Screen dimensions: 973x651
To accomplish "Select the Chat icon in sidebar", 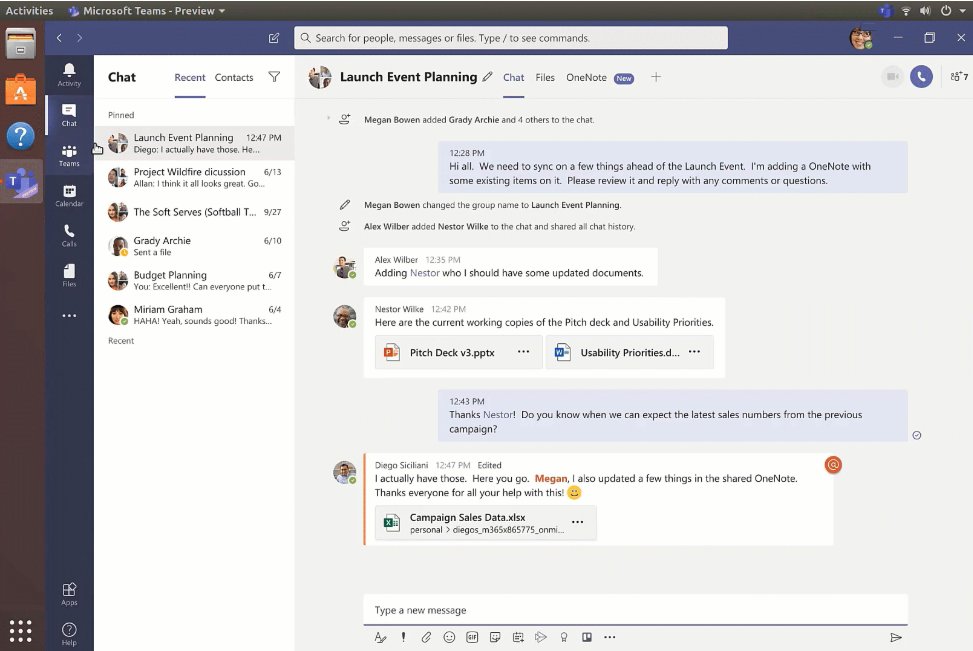I will [69, 115].
